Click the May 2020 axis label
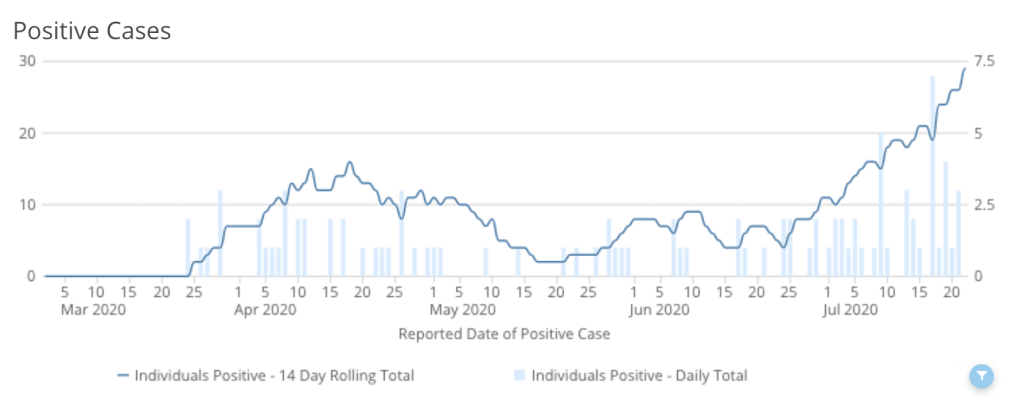The height and width of the screenshot is (407, 1022). (x=463, y=310)
